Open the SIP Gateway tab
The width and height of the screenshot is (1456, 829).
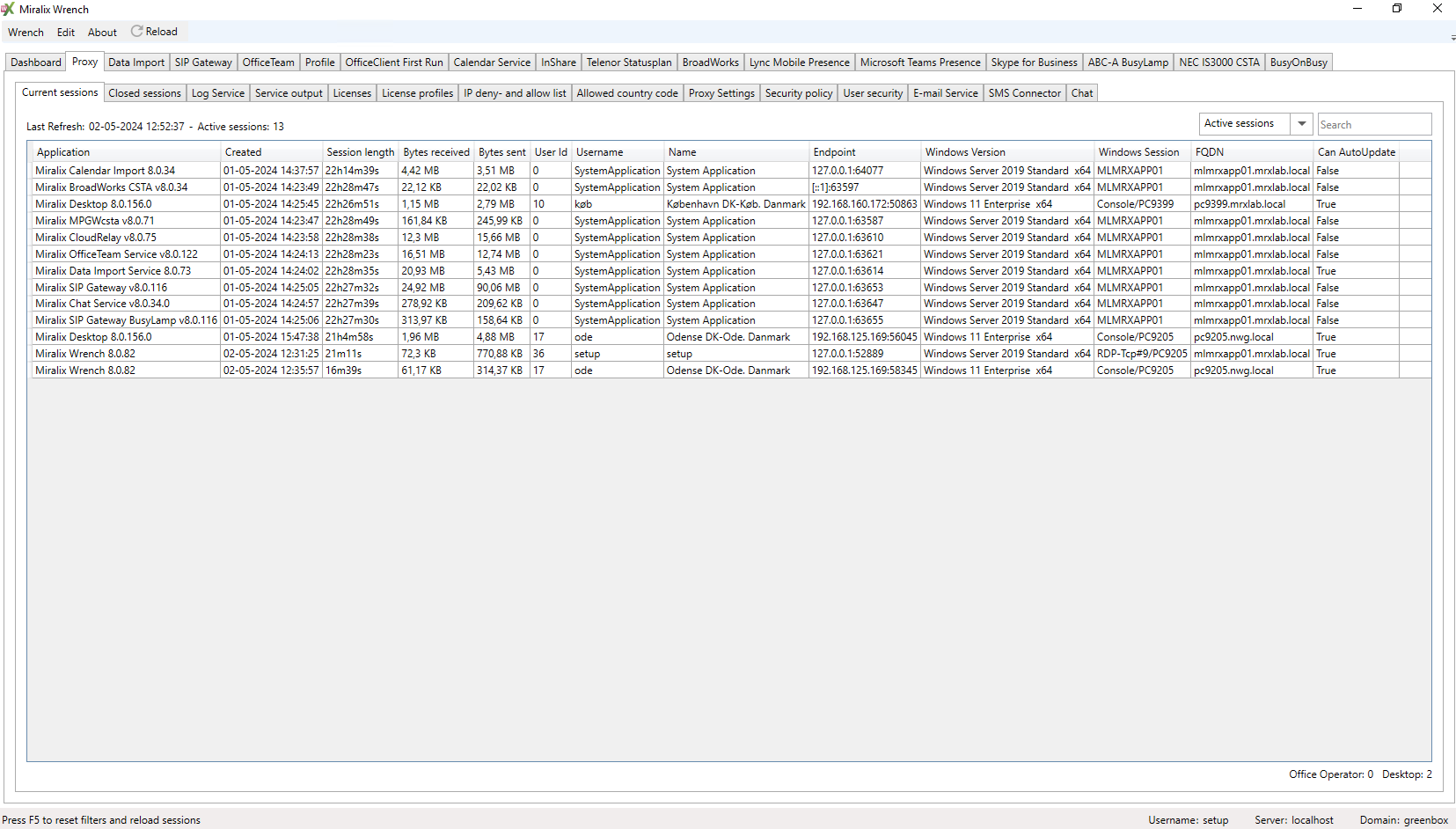(203, 62)
